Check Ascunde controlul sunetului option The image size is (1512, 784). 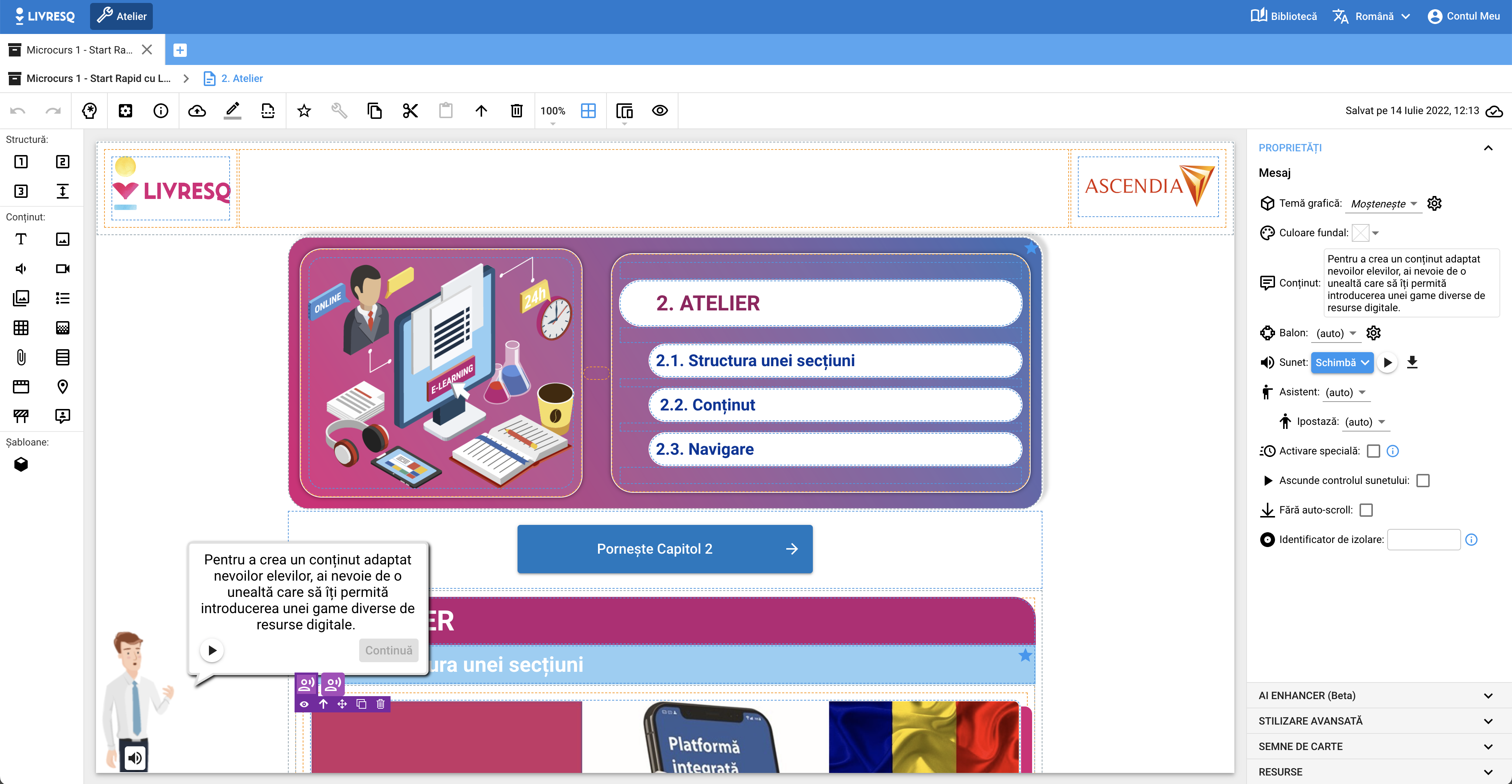coord(1423,481)
